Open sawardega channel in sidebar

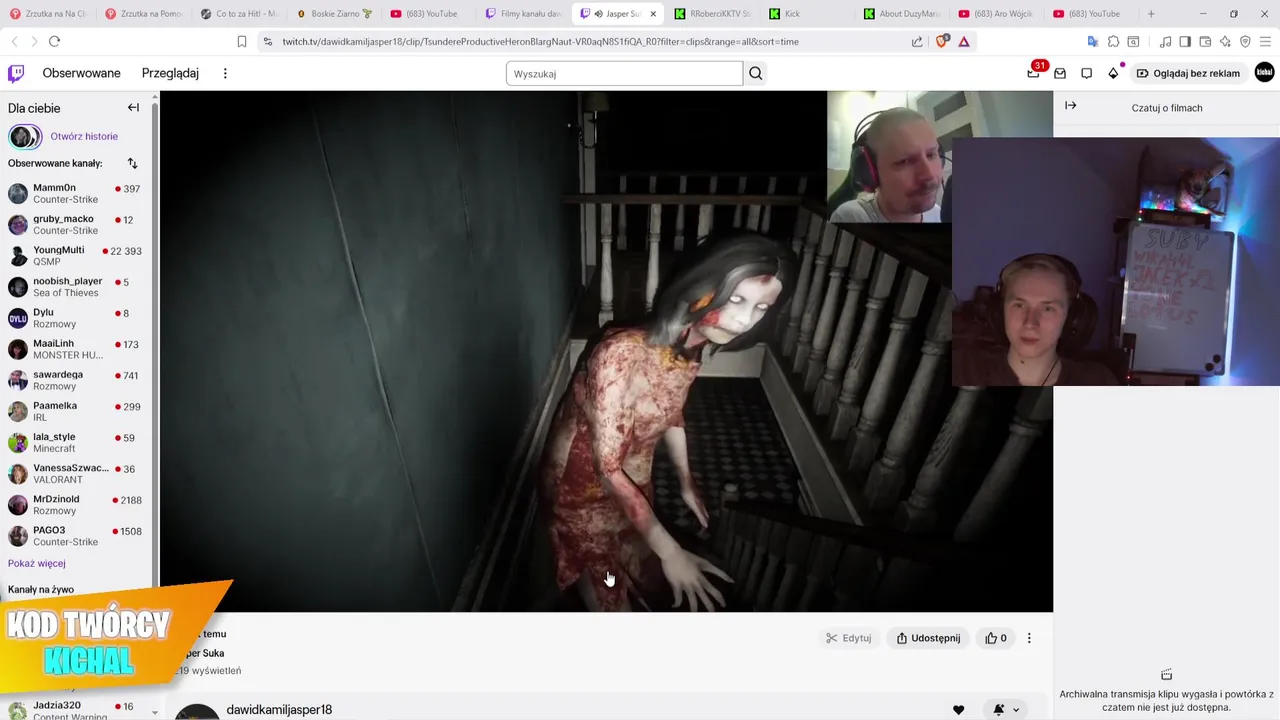(x=75, y=380)
